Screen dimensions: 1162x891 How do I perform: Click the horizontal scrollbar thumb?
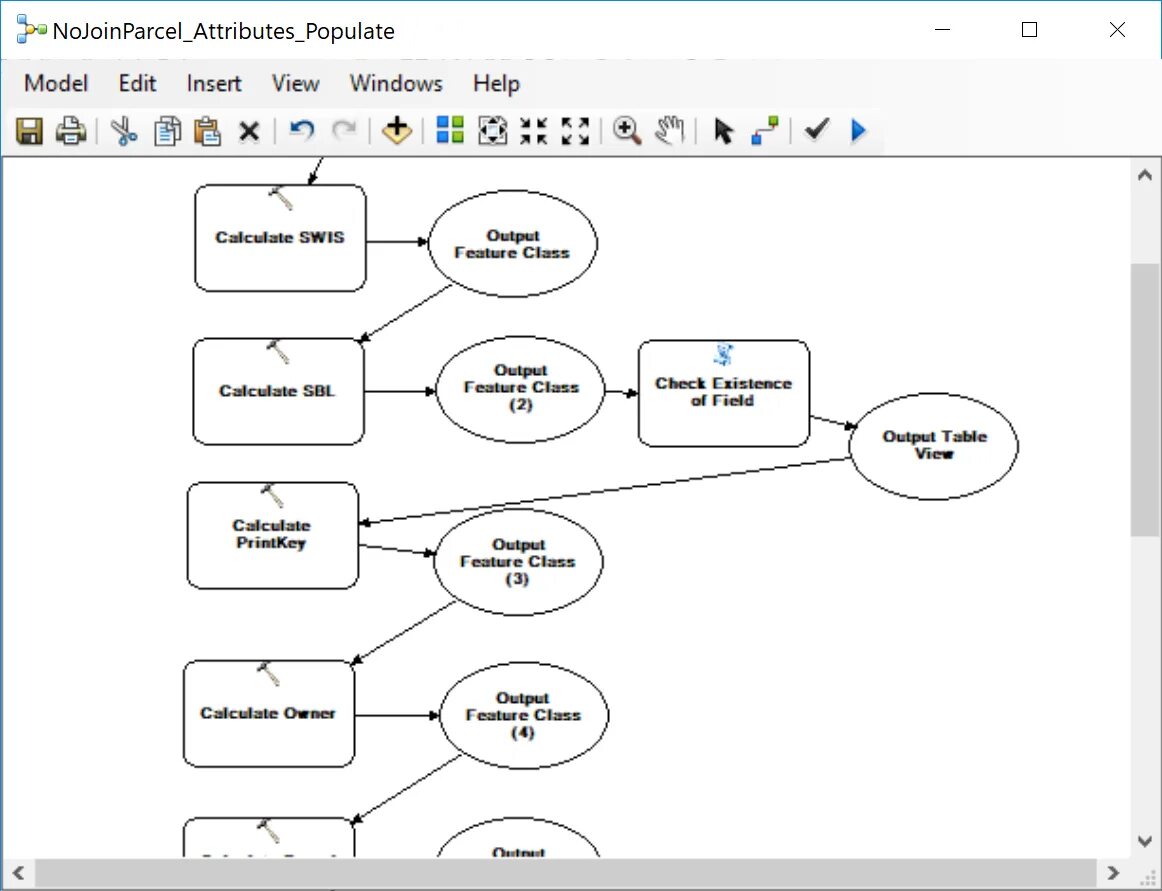565,873
